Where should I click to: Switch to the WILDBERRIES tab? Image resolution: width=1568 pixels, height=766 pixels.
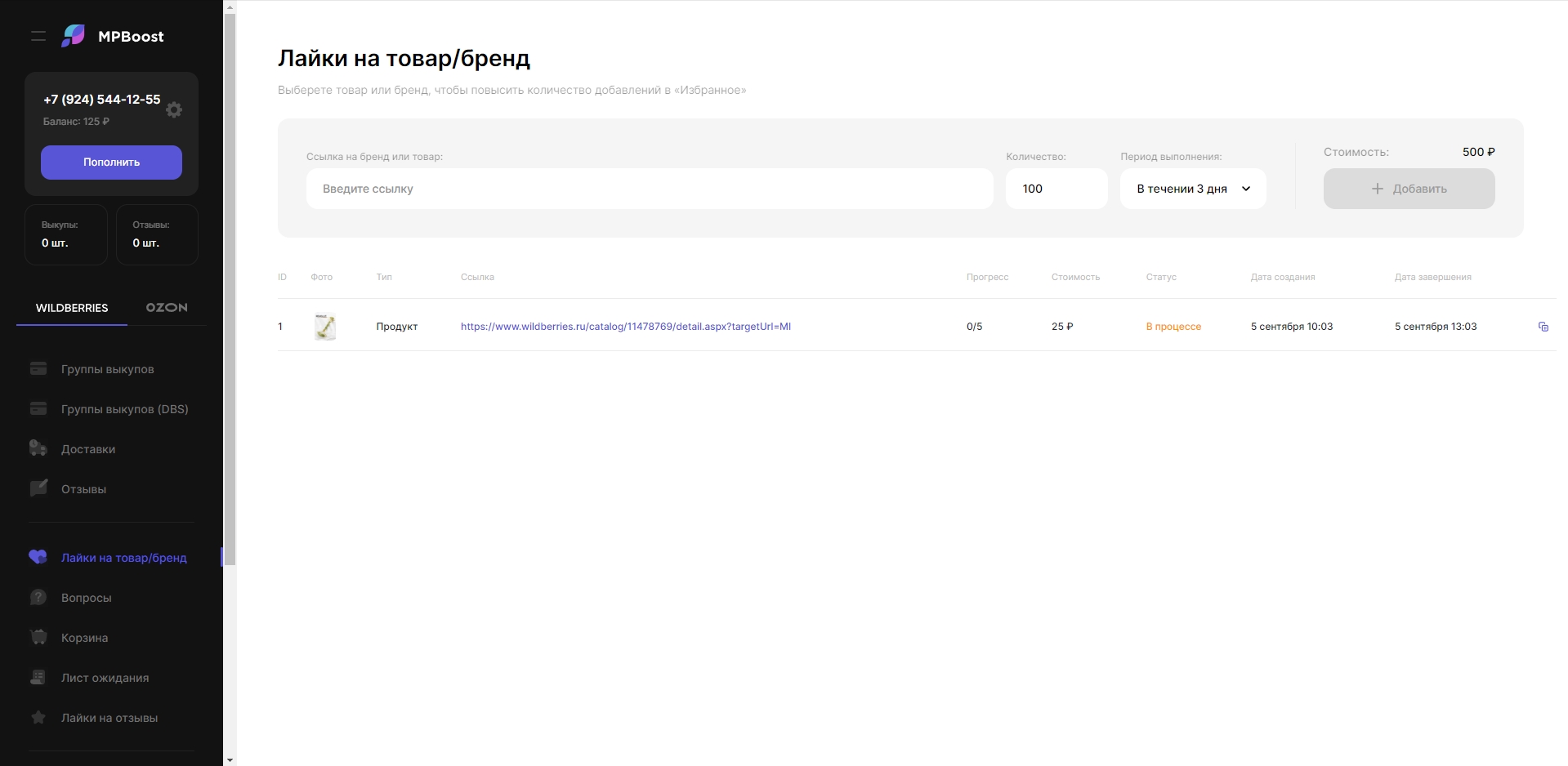(x=72, y=308)
